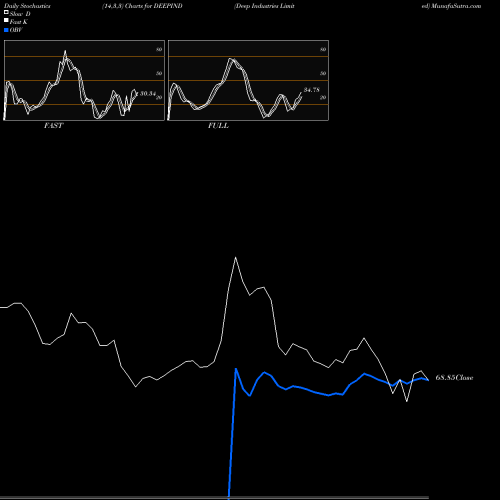This screenshot has height=500, width=500.
Task: Click the FULL label under right chart
Action: (x=218, y=126)
